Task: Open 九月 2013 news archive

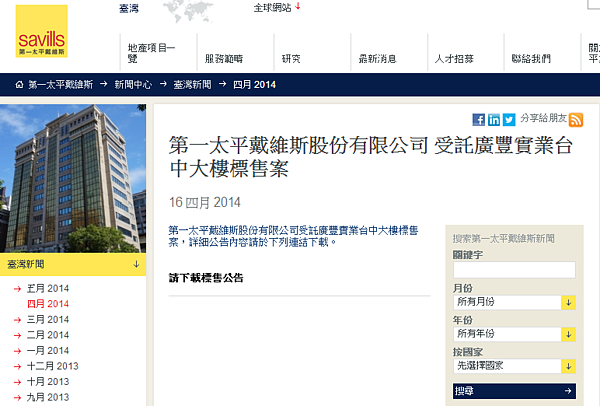Action: pyautogui.click(x=48, y=397)
